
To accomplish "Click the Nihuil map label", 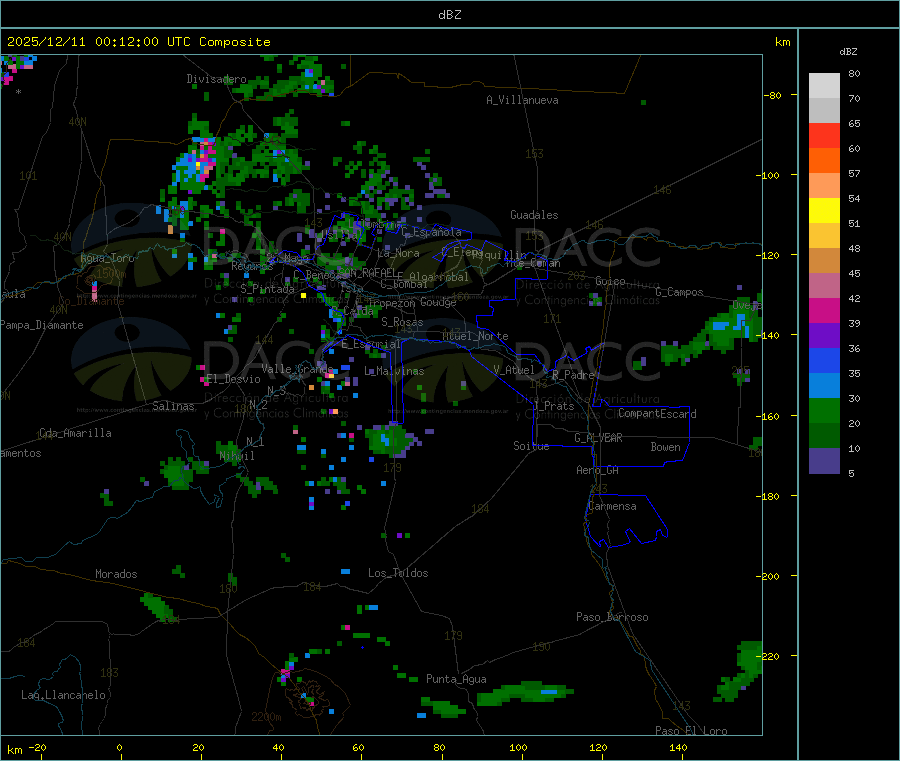I will pos(237,456).
